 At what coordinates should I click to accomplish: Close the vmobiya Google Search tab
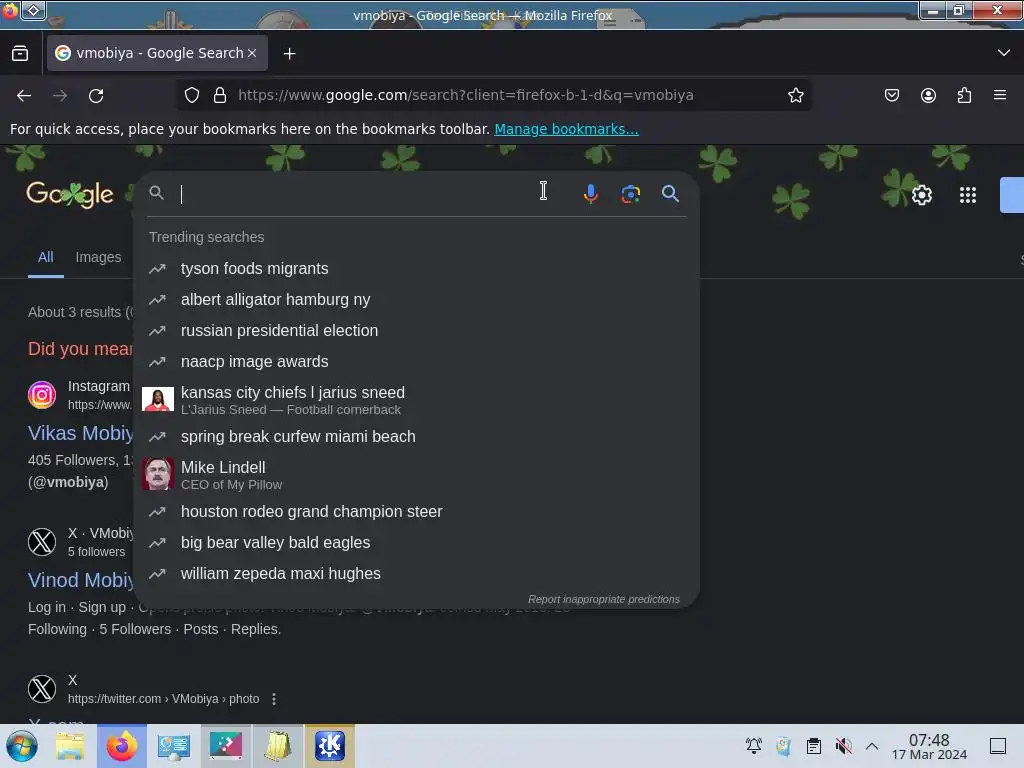252,53
